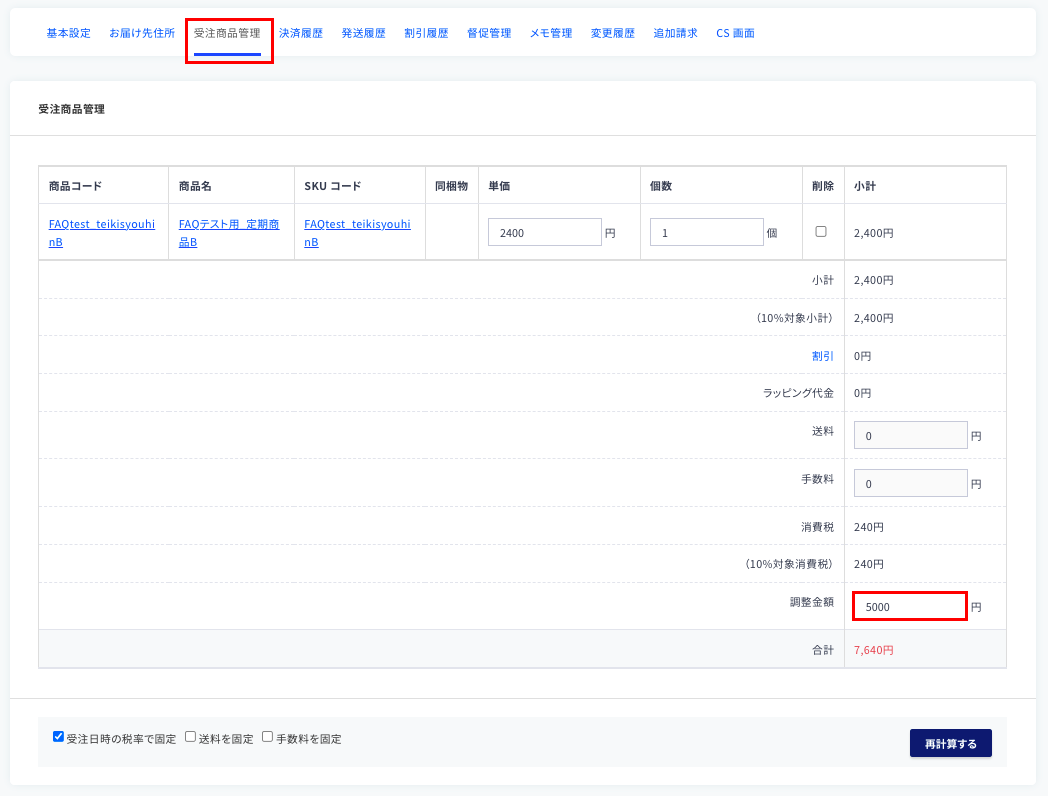Enable 手数料を固定 checkbox
Screen dimensions: 1048x796
click(x=267, y=737)
